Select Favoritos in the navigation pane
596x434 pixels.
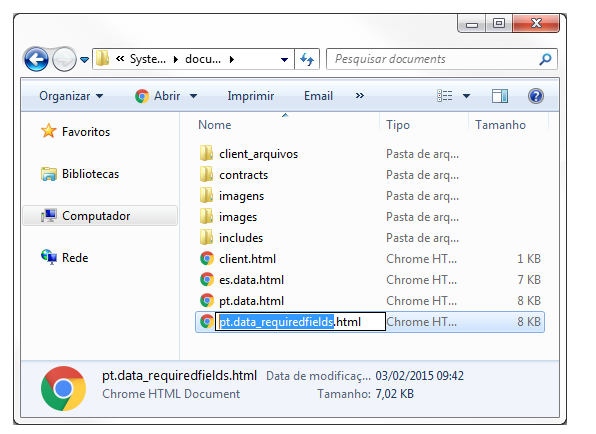76,131
